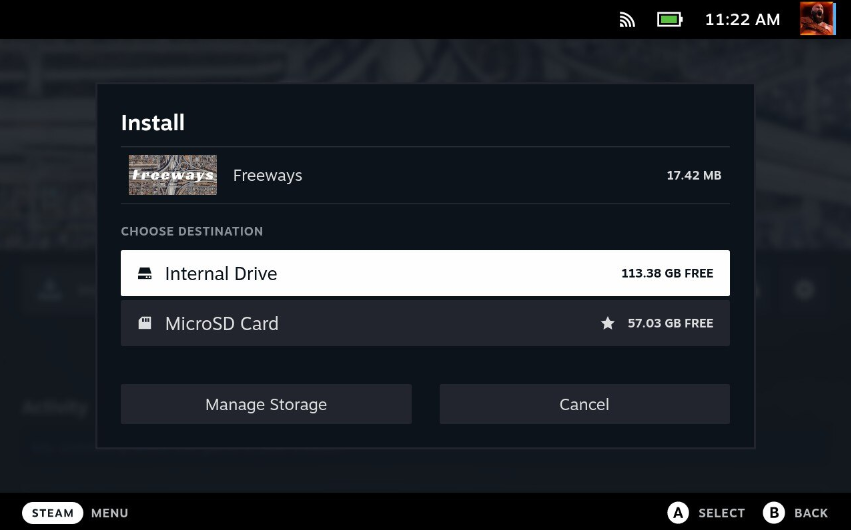Click the Internal Drive disk icon
The height and width of the screenshot is (530, 851).
(145, 273)
